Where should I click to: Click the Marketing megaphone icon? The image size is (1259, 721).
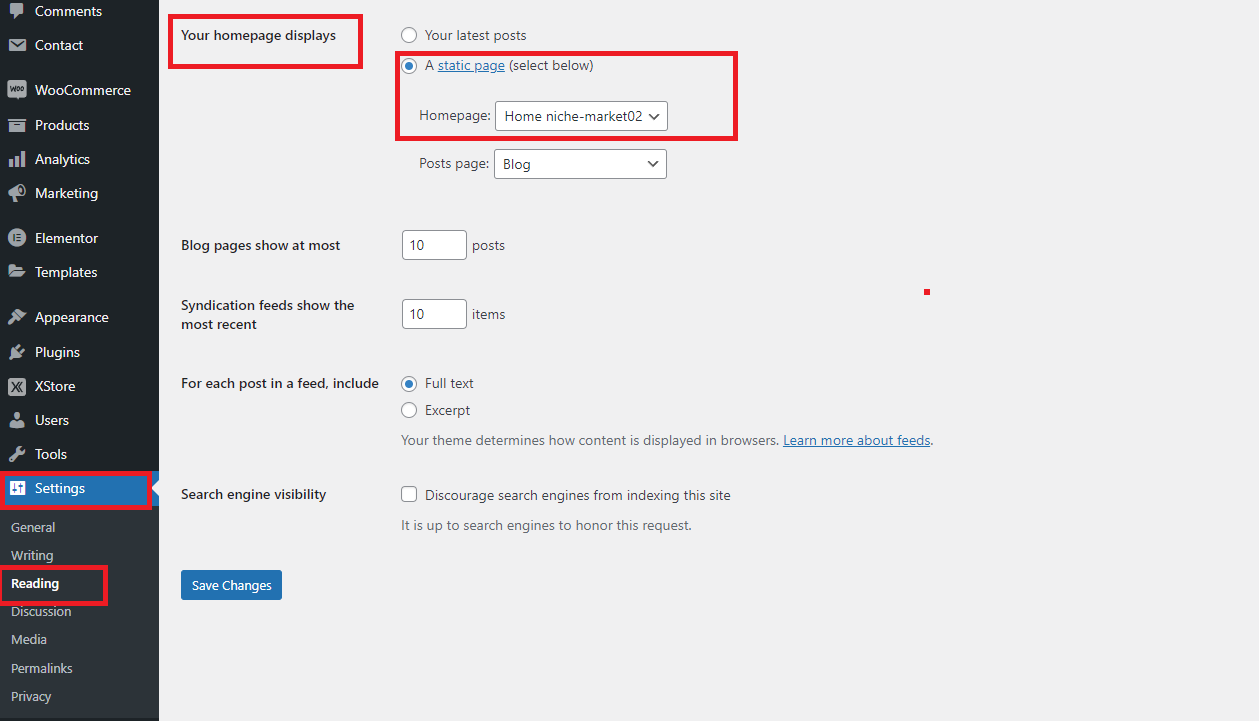[x=17, y=193]
